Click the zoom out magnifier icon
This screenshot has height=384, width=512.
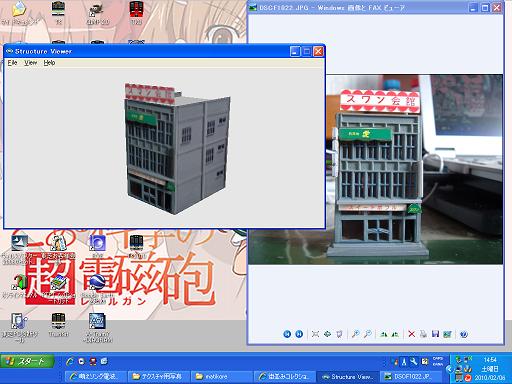click(368, 334)
